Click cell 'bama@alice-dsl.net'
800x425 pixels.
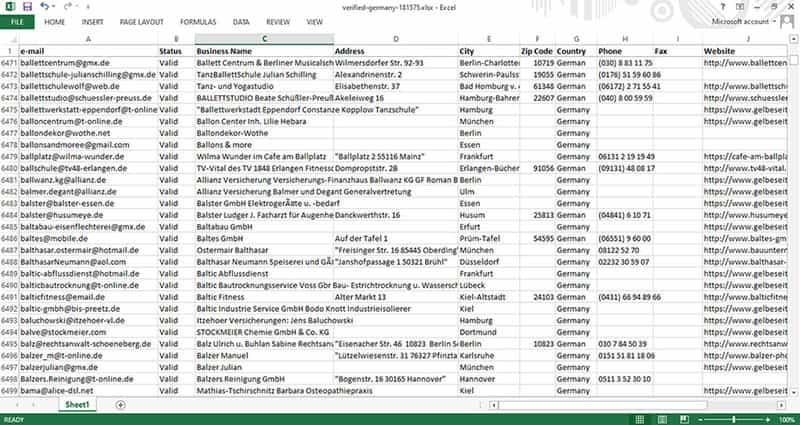[88, 390]
